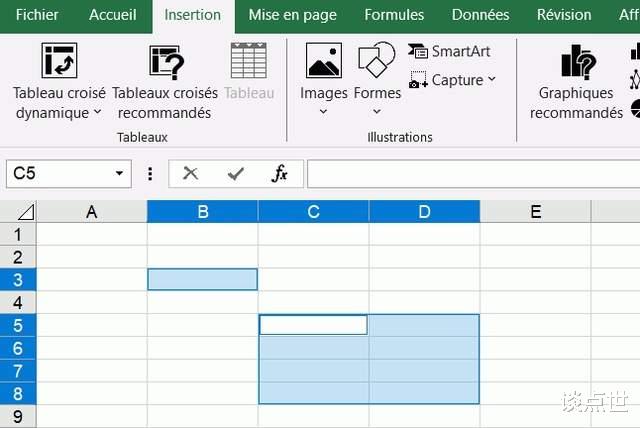
Task: Expand the Name Box dropdown arrow
Action: (x=120, y=174)
